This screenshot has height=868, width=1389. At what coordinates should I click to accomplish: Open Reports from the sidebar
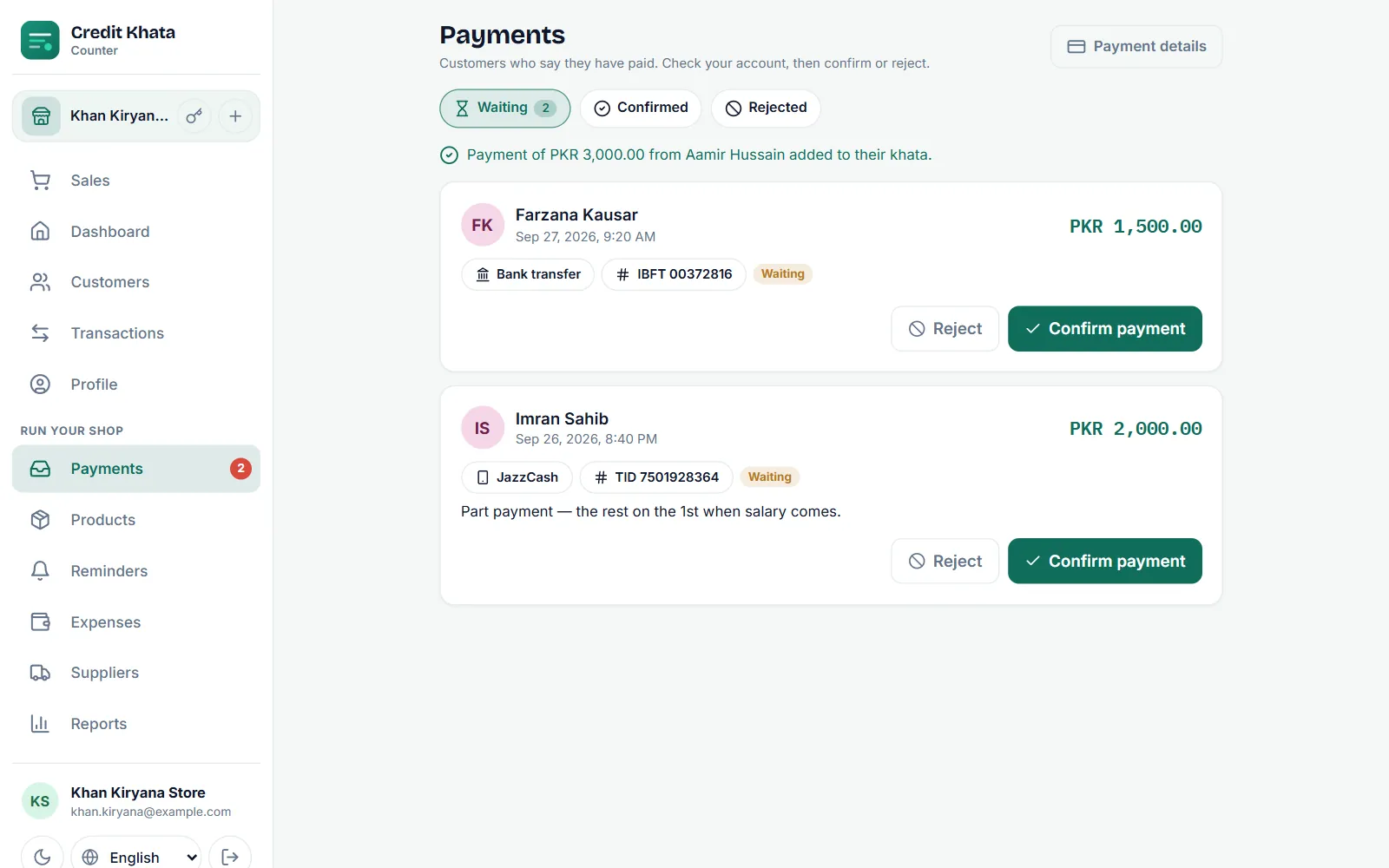(136, 724)
